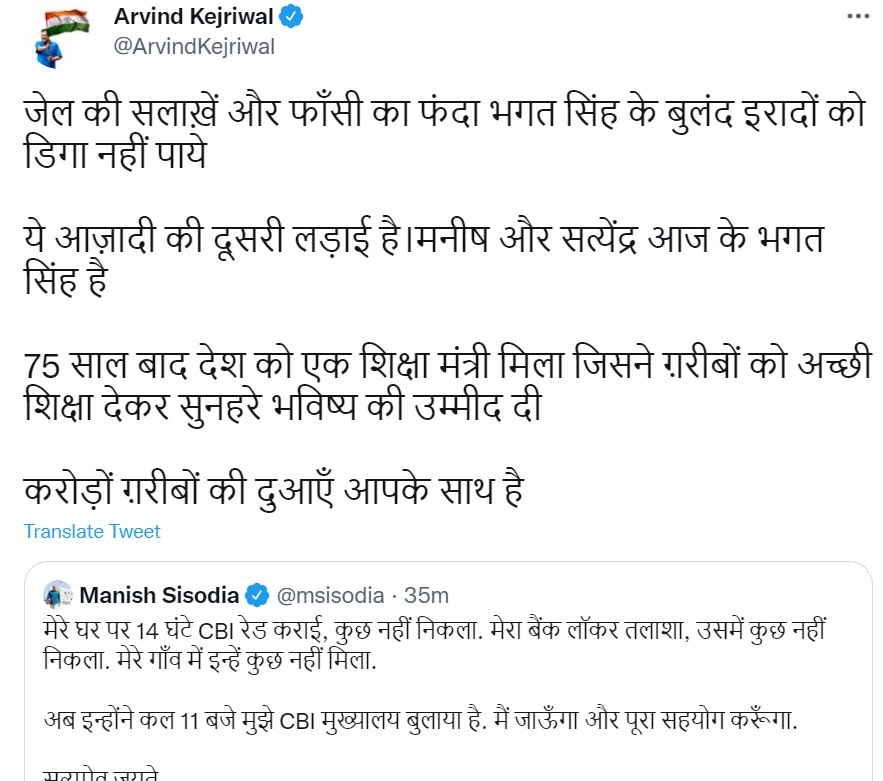Image resolution: width=883 pixels, height=781 pixels.
Task: Click Arvind Kejriwal's blue verified badge
Action: tap(291, 17)
